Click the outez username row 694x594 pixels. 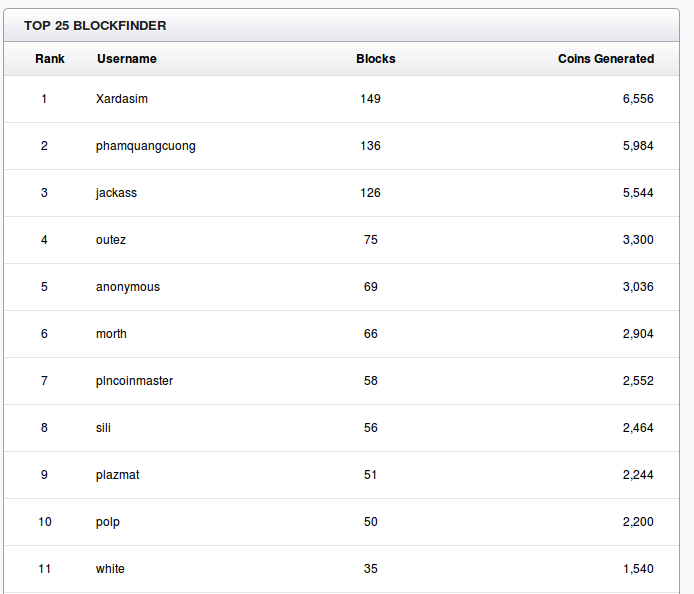(x=111, y=240)
